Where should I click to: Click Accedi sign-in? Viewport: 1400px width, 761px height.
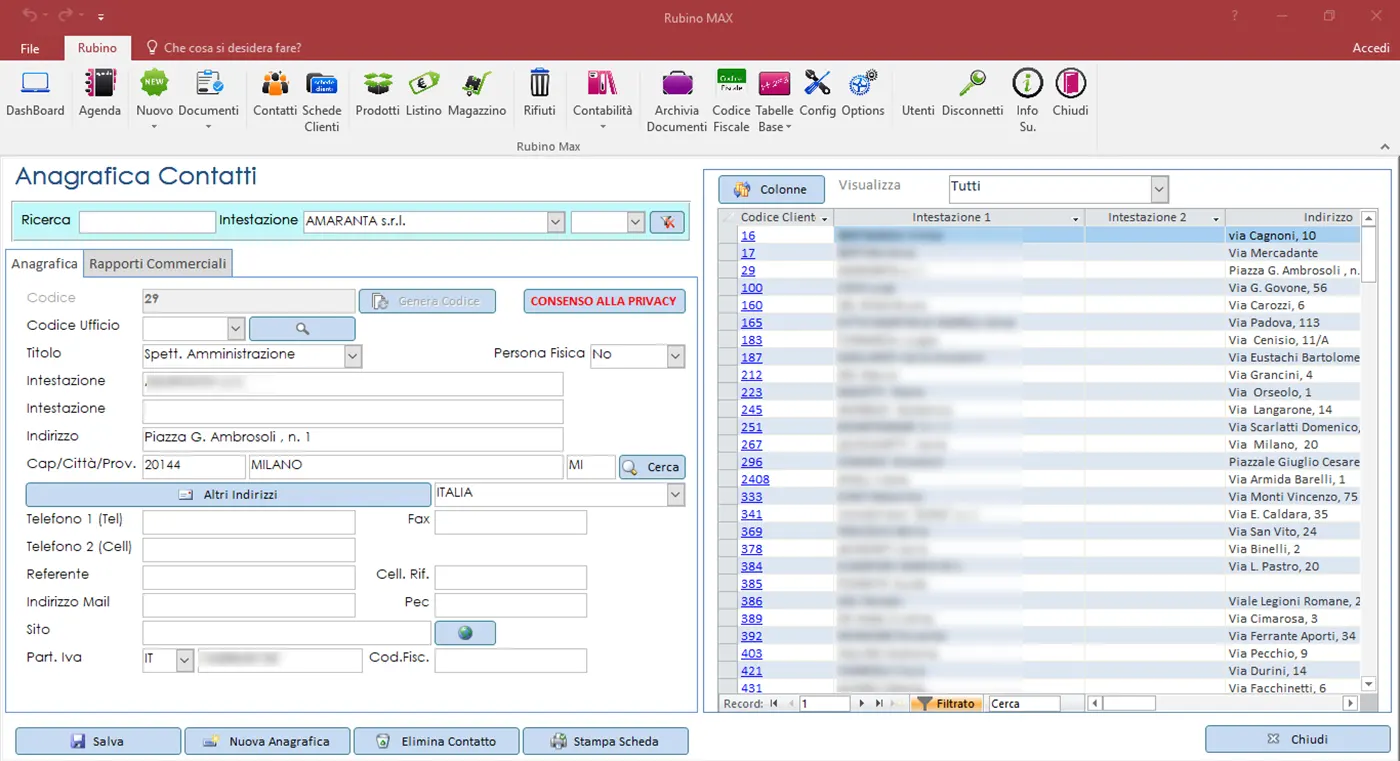(1371, 48)
